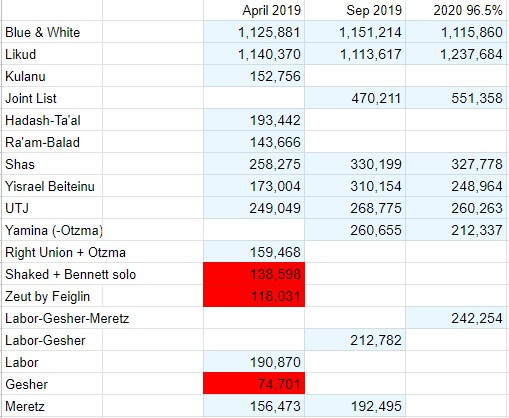Select Shas April value 258,275
This screenshot has height=418, width=509.
click(254, 164)
